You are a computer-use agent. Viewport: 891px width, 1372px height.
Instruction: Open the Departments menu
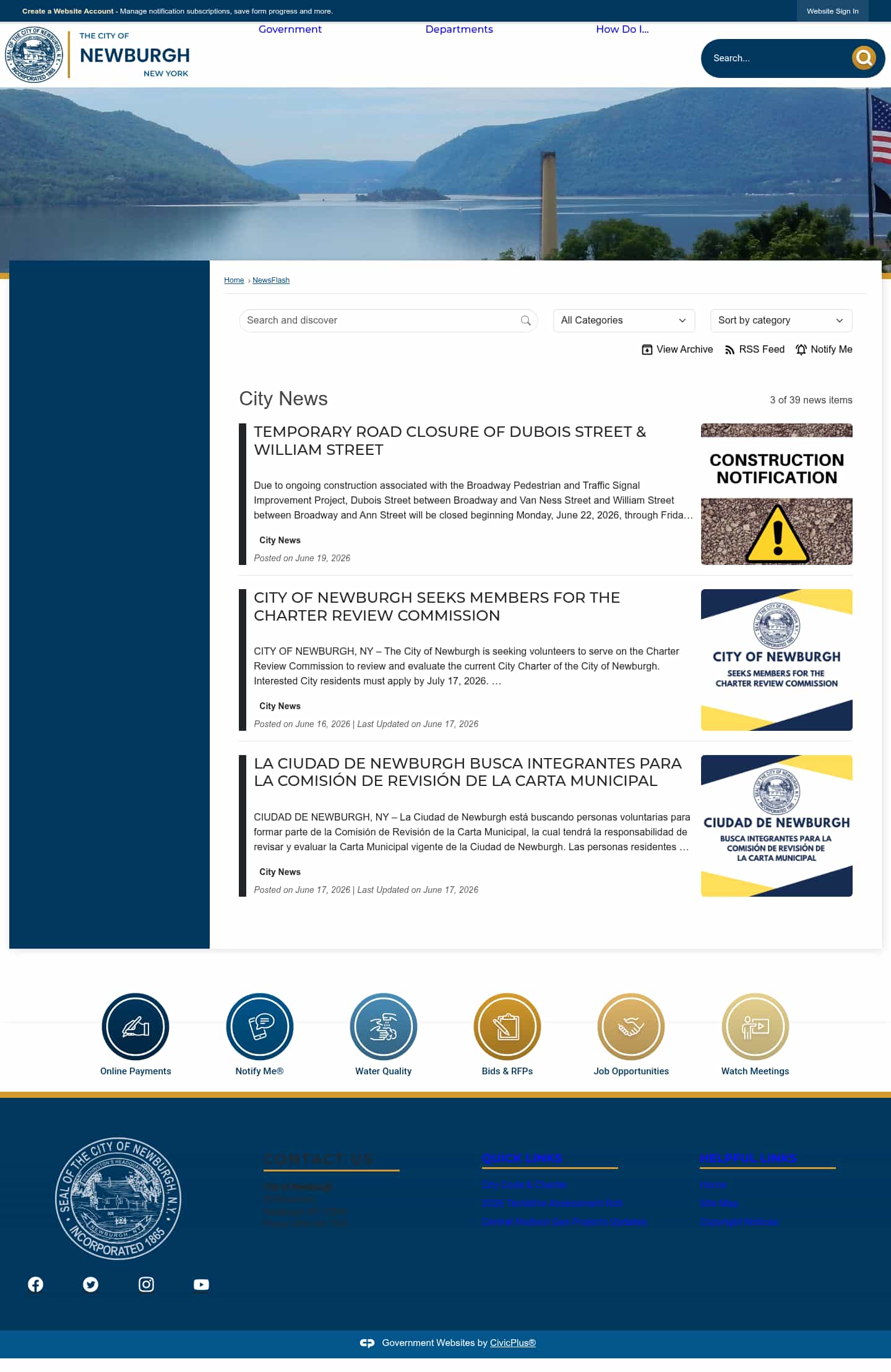[x=459, y=29]
